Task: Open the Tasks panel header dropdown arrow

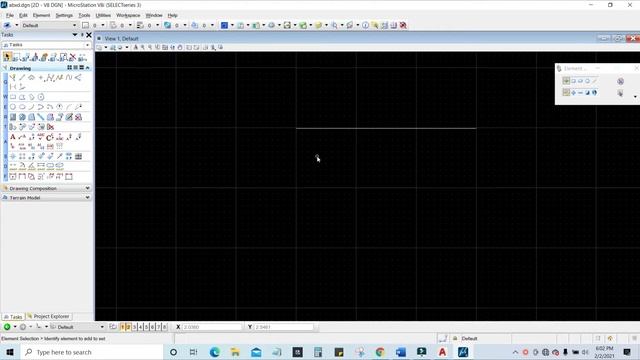Action: click(75, 35)
